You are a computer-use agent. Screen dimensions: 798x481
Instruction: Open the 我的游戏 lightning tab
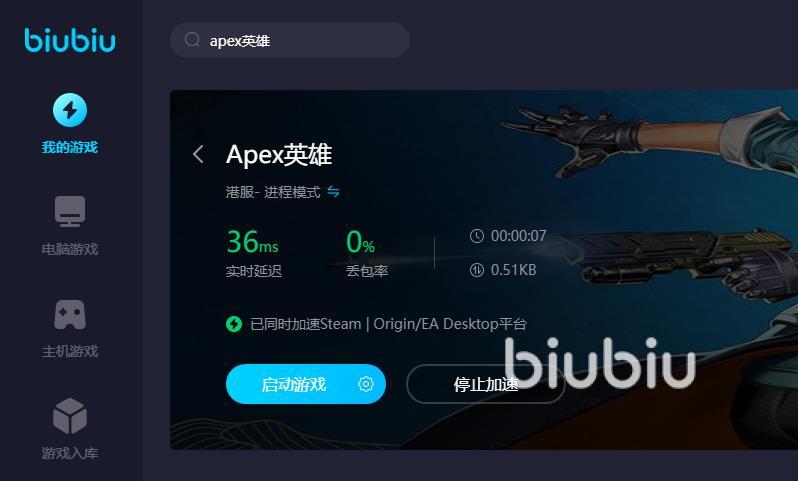[x=70, y=124]
